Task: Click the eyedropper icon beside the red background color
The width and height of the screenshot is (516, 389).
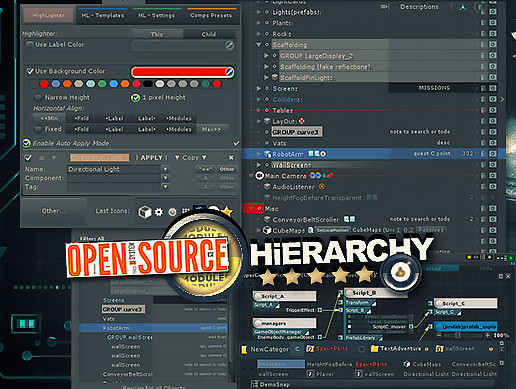Action: (229, 72)
